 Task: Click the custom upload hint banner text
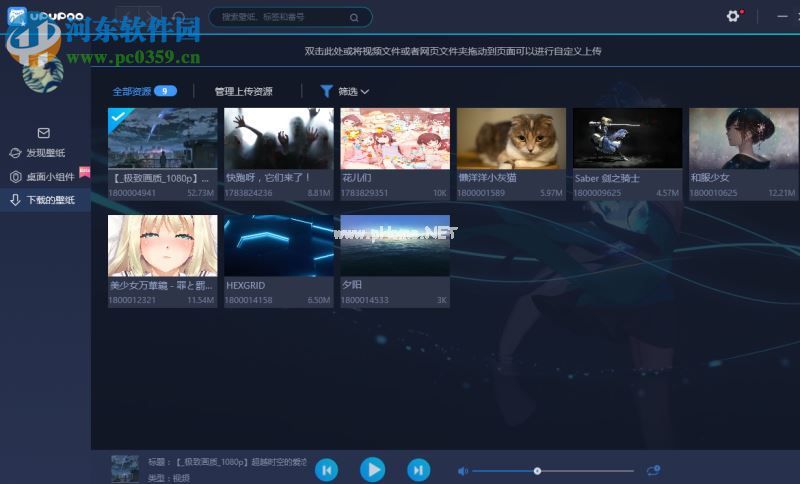tap(453, 52)
